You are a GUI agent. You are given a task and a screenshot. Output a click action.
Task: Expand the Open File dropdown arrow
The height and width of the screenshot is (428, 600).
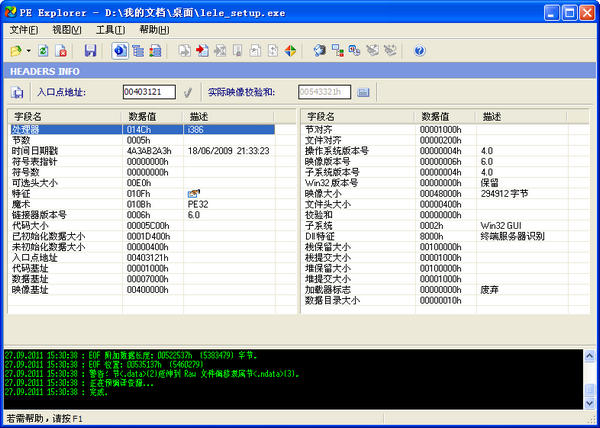29,50
